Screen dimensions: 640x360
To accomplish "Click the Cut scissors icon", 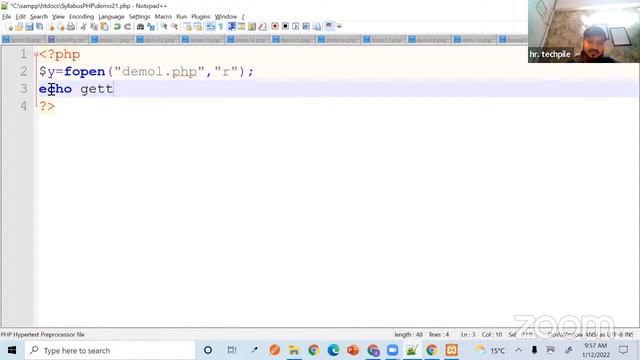I will (x=83, y=27).
